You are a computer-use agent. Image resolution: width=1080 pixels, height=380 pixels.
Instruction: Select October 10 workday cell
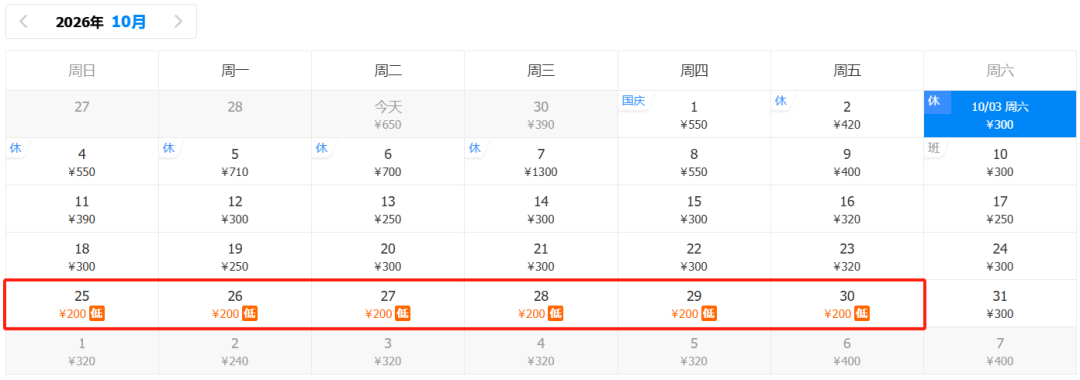click(1000, 162)
